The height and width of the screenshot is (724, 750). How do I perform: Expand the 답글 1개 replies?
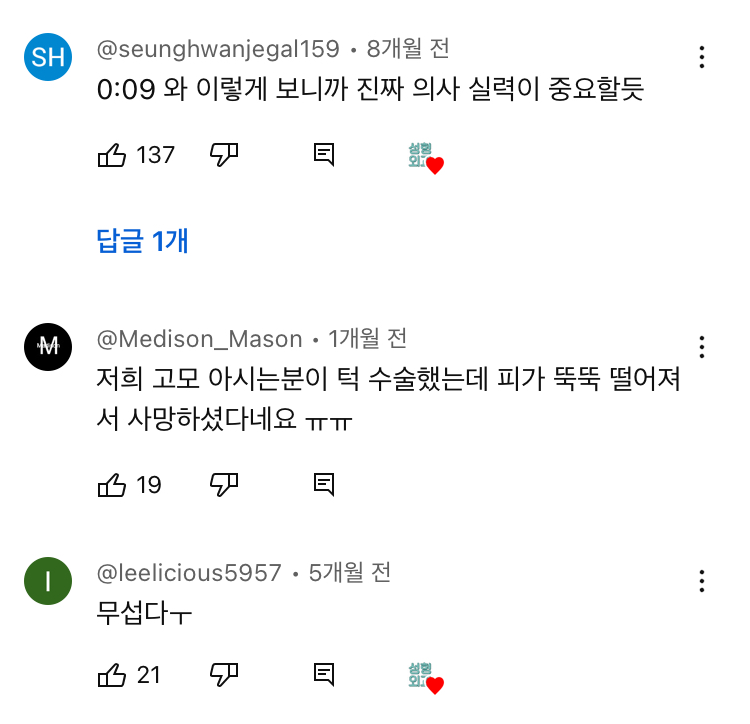coord(142,241)
